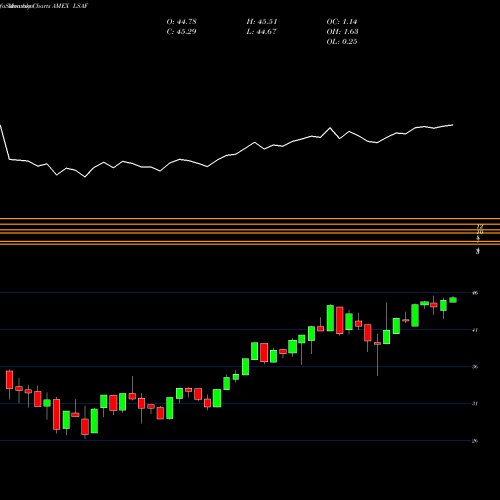The image size is (500, 500).
Task: Click the OH: 1.63 reading
Action: 342,32
